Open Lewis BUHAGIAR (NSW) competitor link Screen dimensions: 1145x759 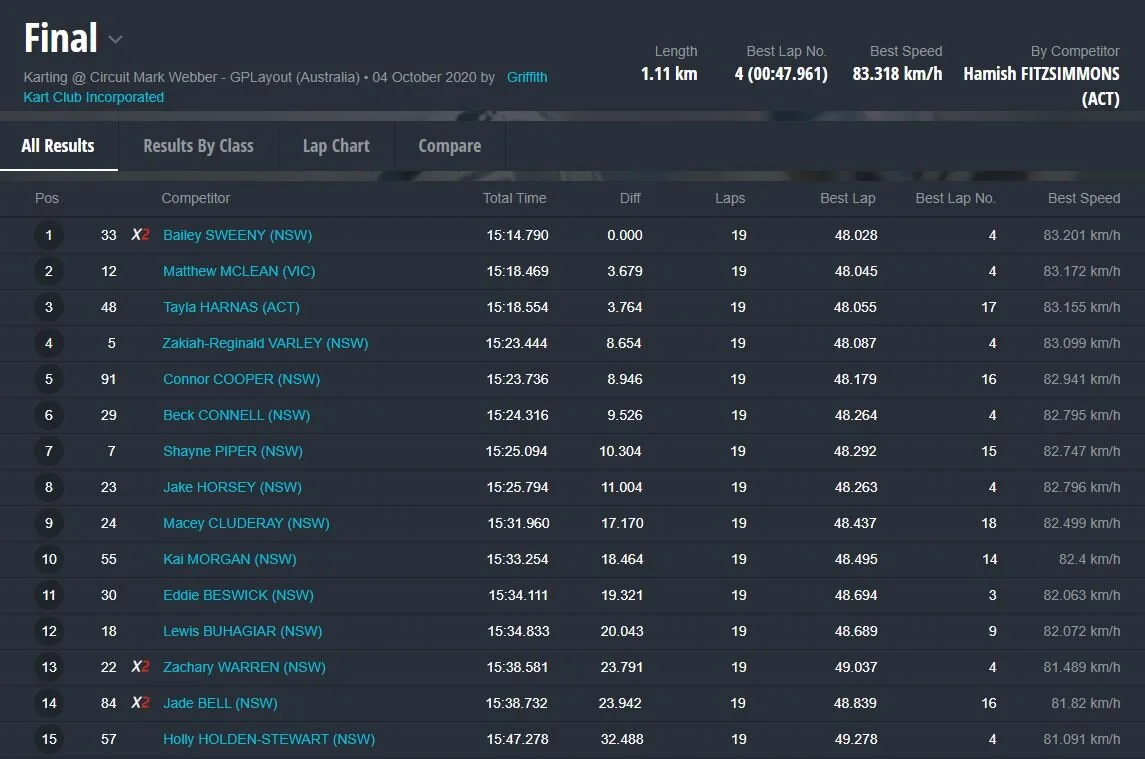click(x=242, y=631)
